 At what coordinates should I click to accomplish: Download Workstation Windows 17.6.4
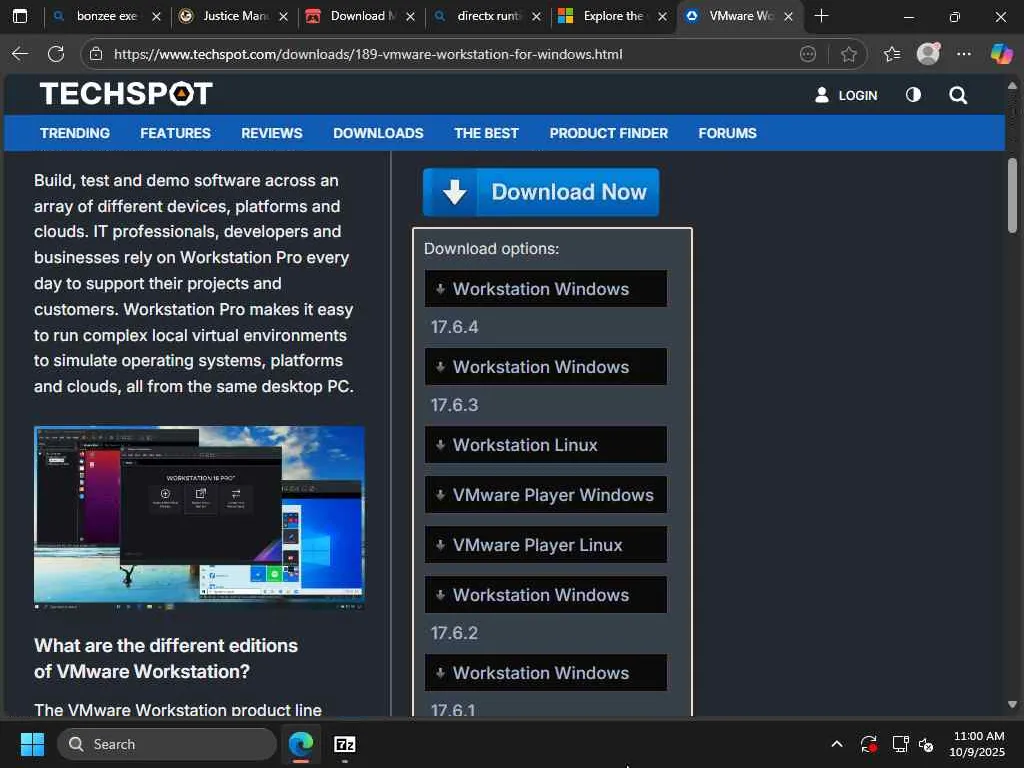(x=546, y=289)
